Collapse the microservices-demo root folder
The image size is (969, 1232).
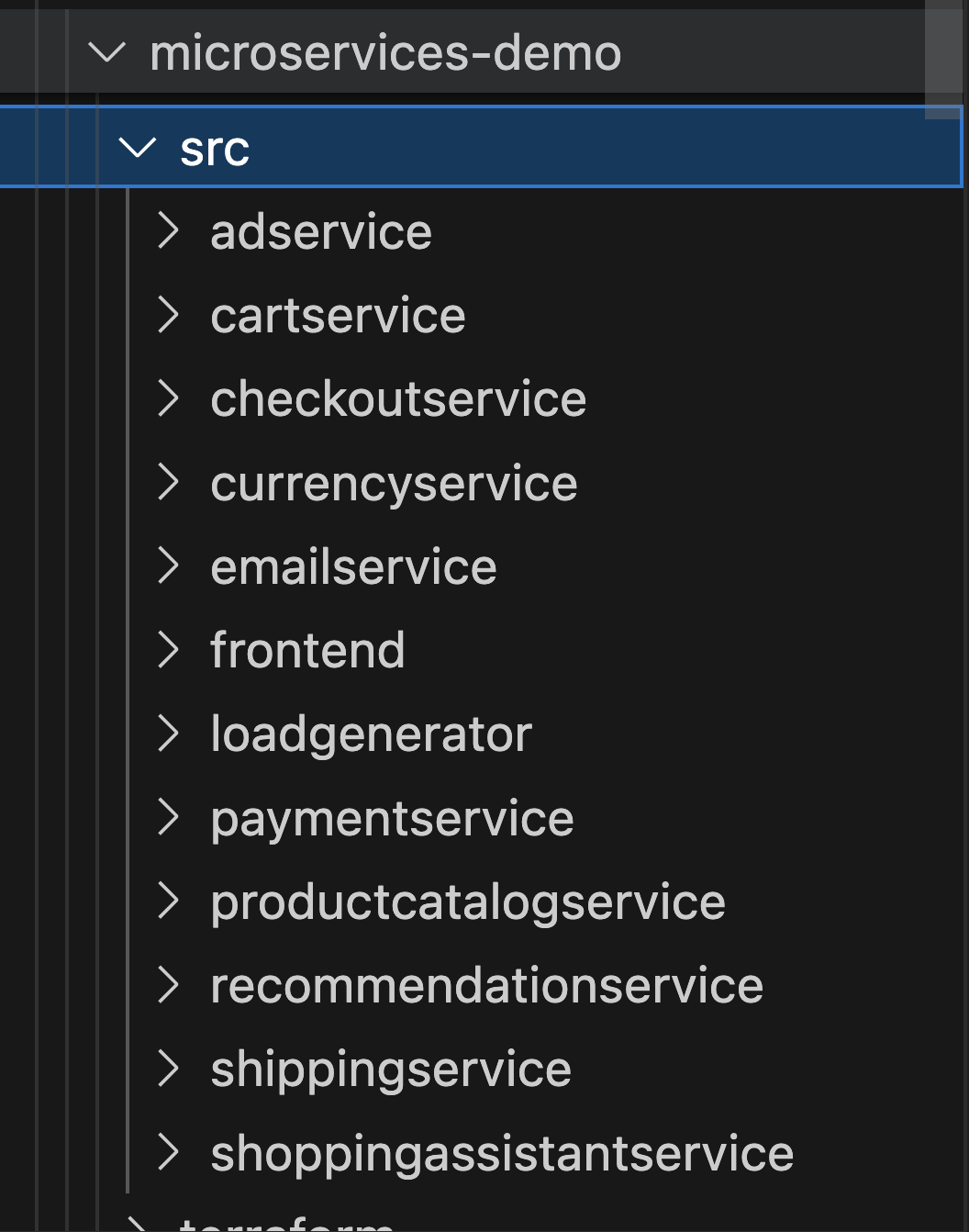click(x=108, y=52)
